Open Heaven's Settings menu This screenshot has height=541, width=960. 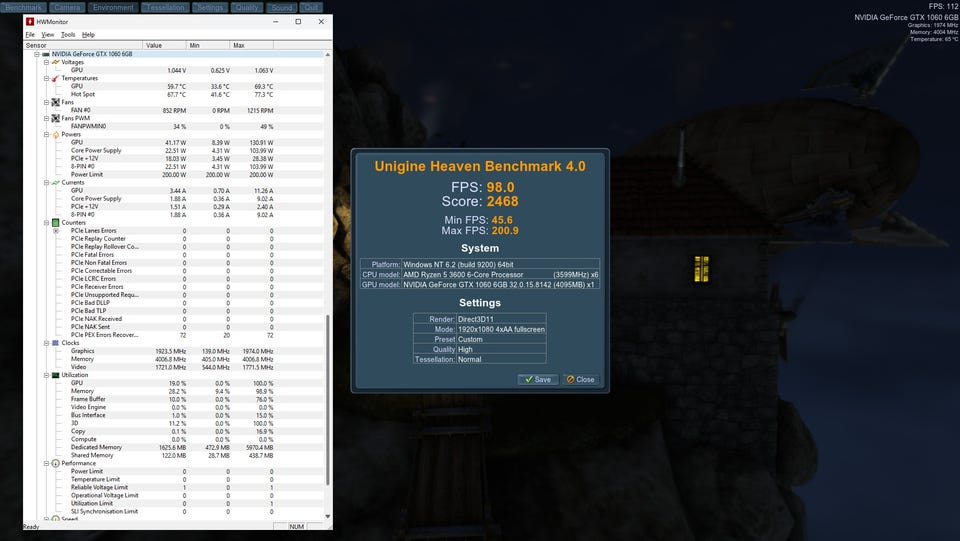click(x=210, y=7)
